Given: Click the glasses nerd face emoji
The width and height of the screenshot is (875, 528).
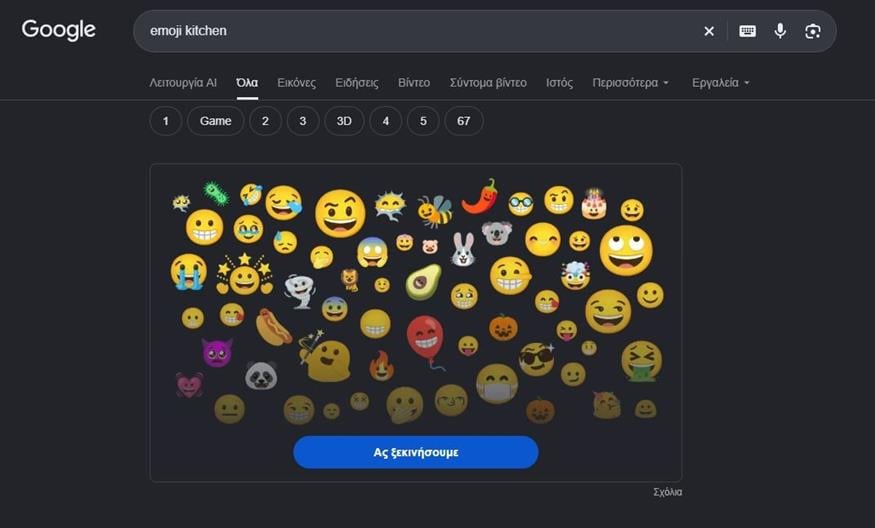Looking at the screenshot, I should click(x=521, y=204).
